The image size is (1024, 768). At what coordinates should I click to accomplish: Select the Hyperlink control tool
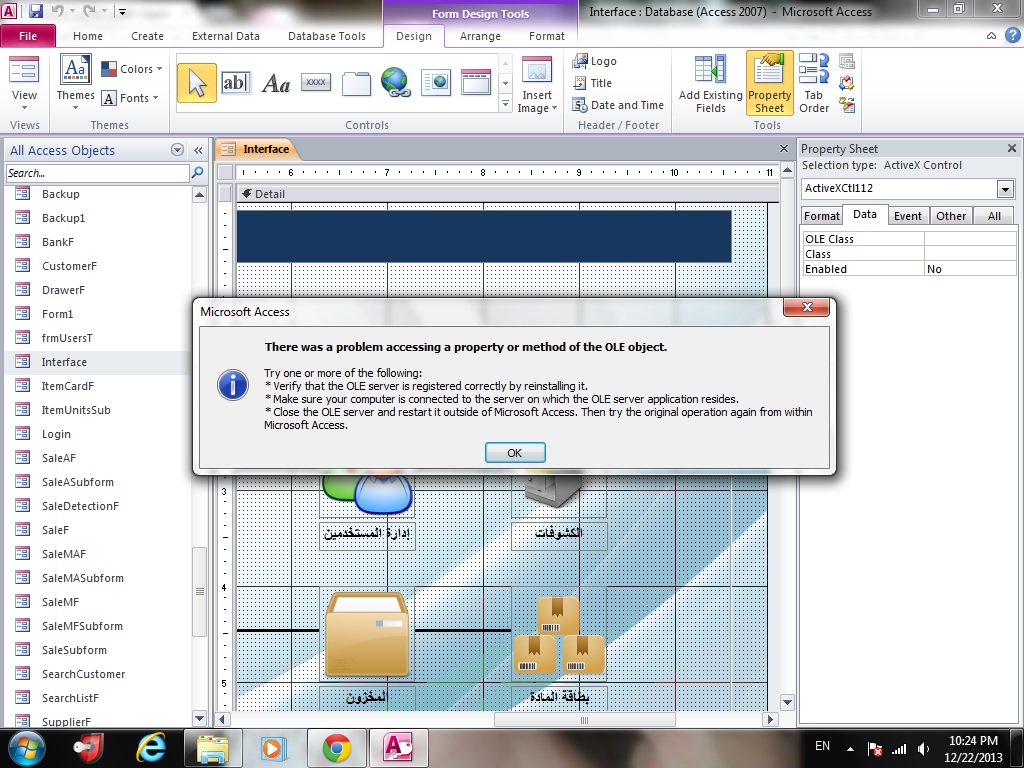(396, 83)
